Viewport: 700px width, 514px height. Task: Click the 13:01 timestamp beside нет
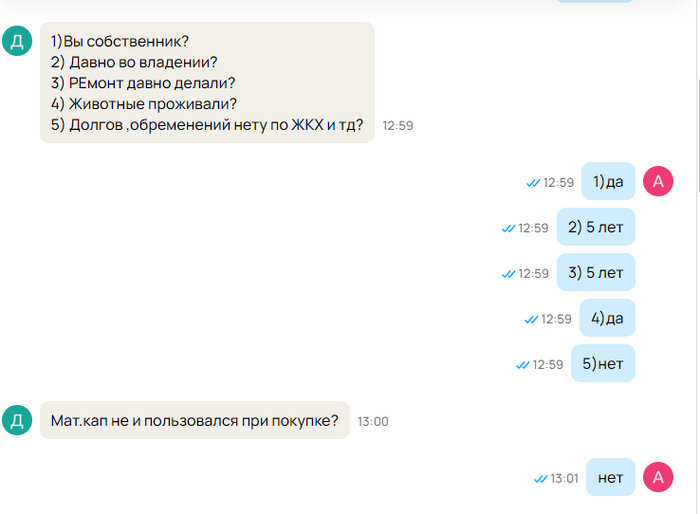click(564, 479)
